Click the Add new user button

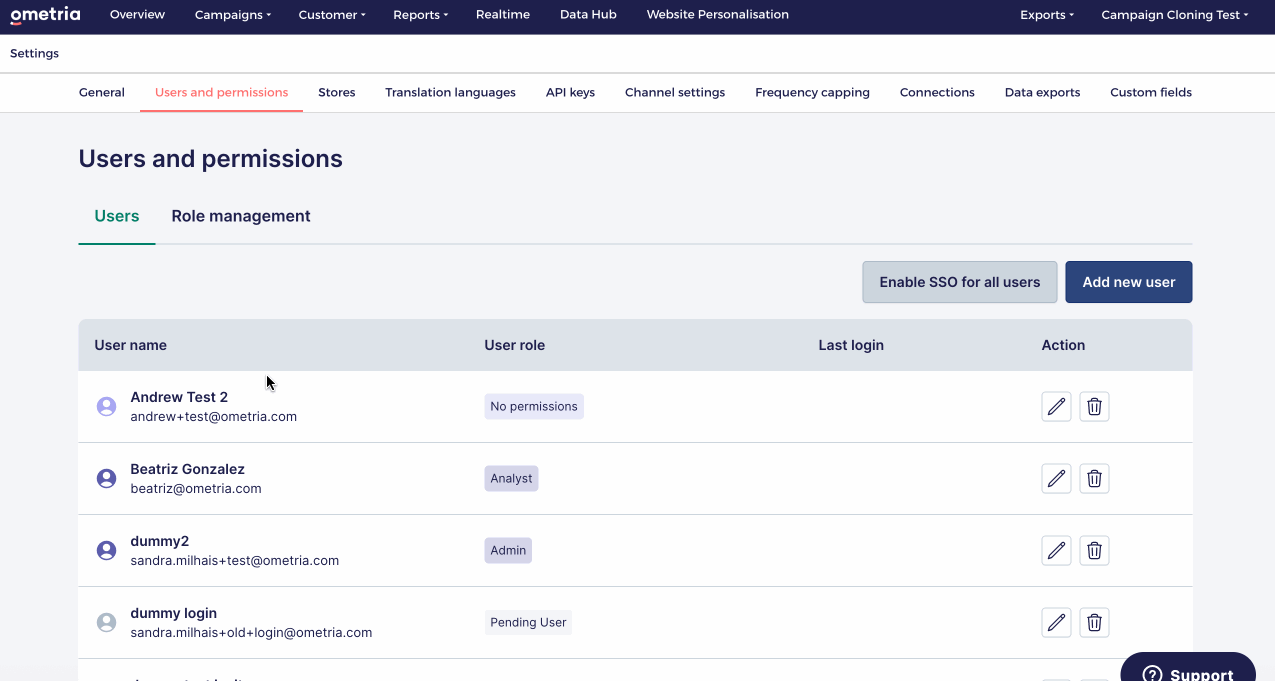1128,282
